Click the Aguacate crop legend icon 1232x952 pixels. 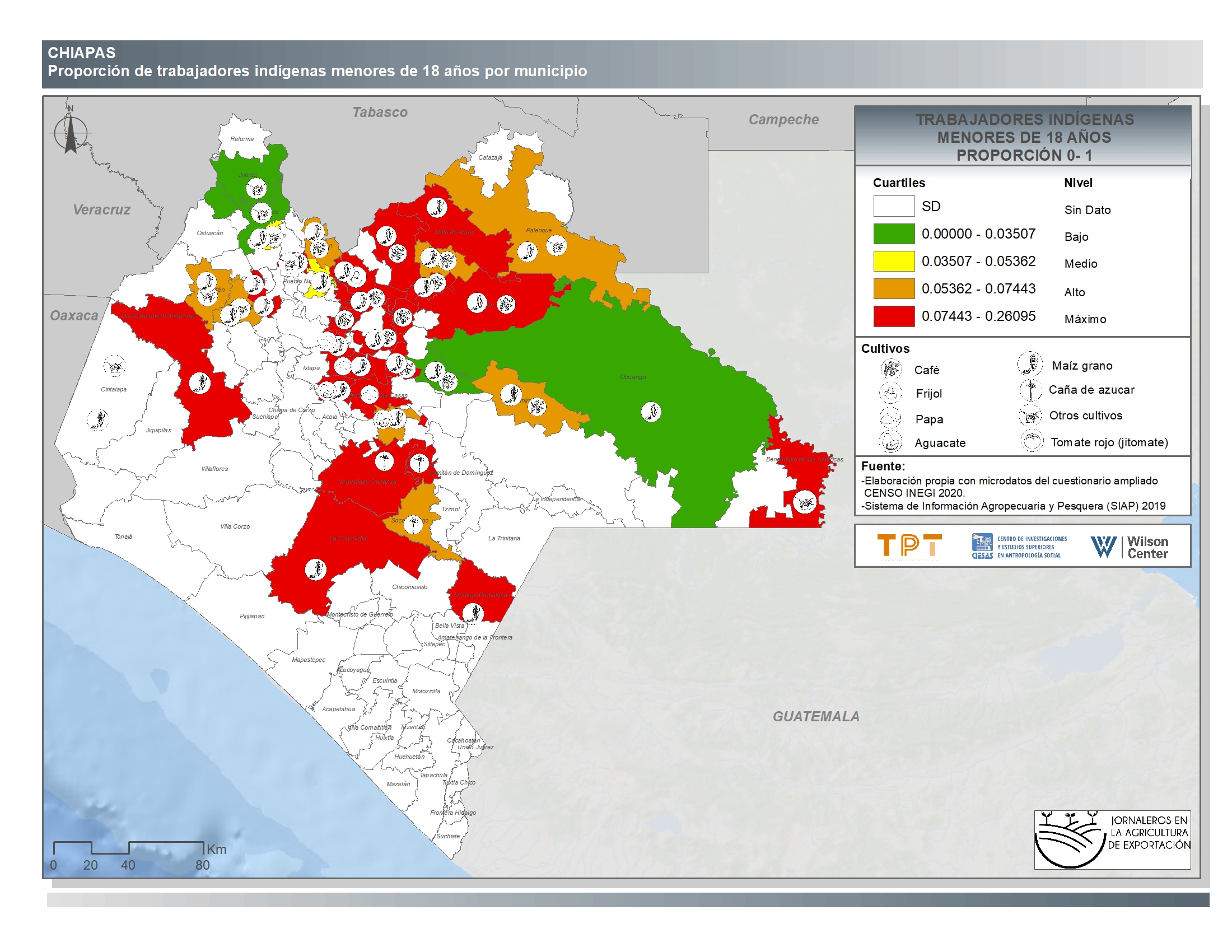click(891, 442)
